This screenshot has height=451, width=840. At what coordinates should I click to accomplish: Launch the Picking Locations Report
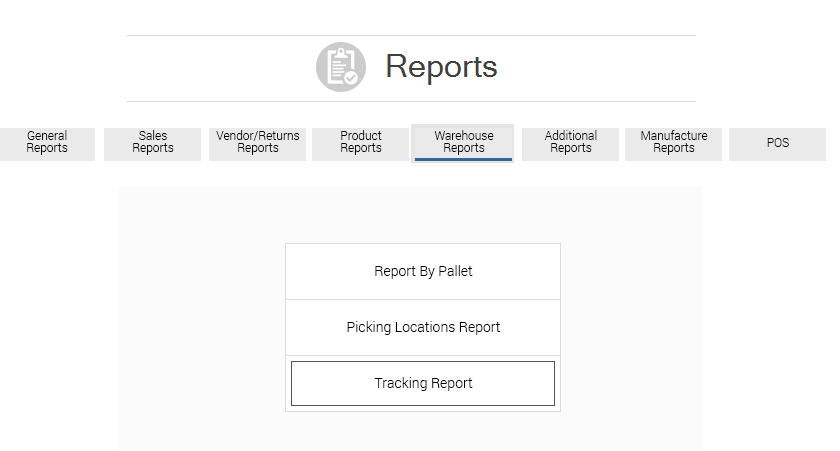click(x=423, y=327)
